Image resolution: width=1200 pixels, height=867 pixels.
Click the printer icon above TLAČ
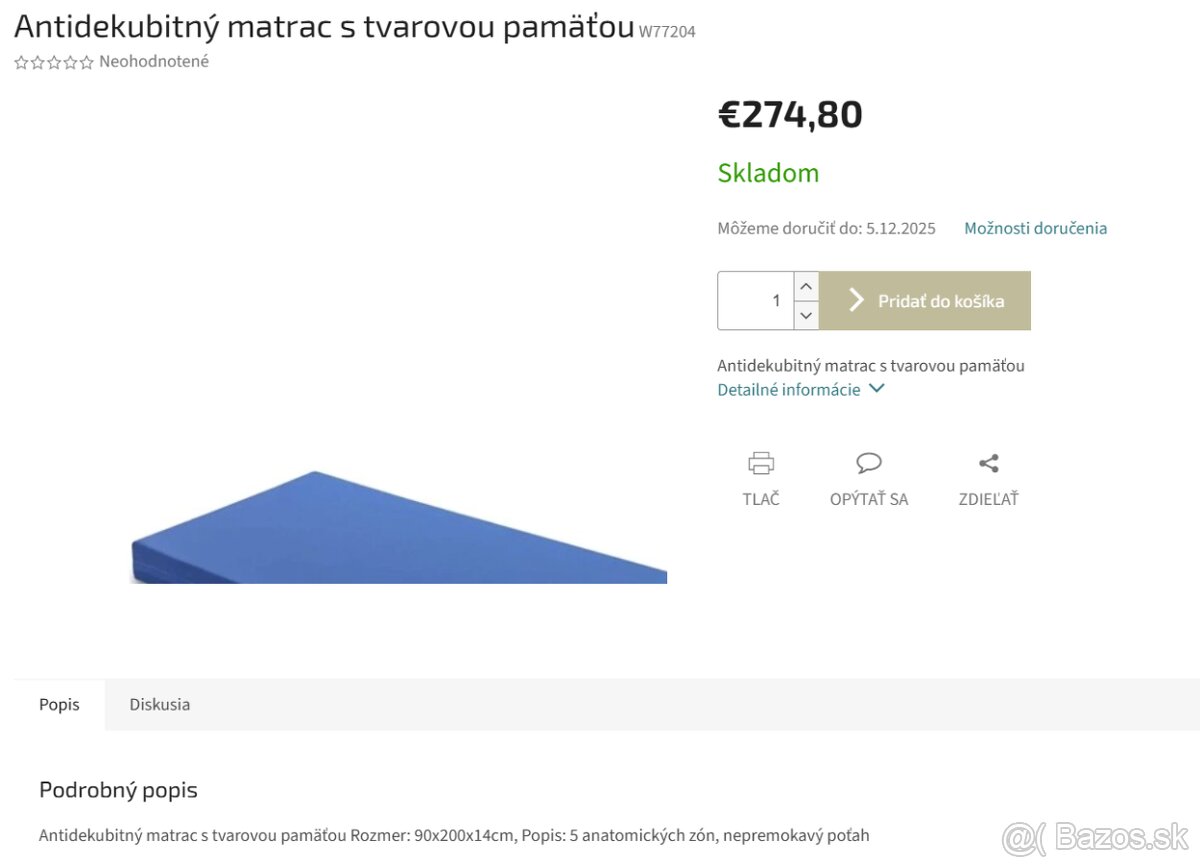(x=761, y=463)
